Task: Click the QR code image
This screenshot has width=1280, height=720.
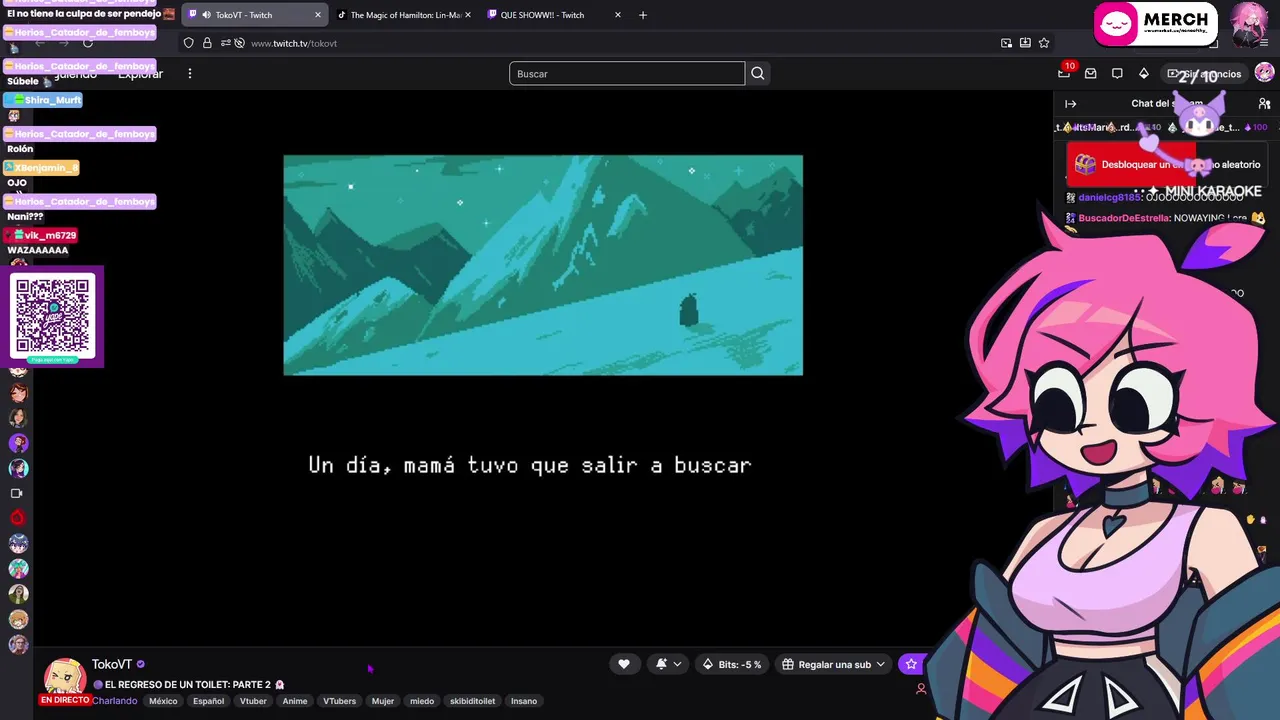Action: click(x=53, y=316)
